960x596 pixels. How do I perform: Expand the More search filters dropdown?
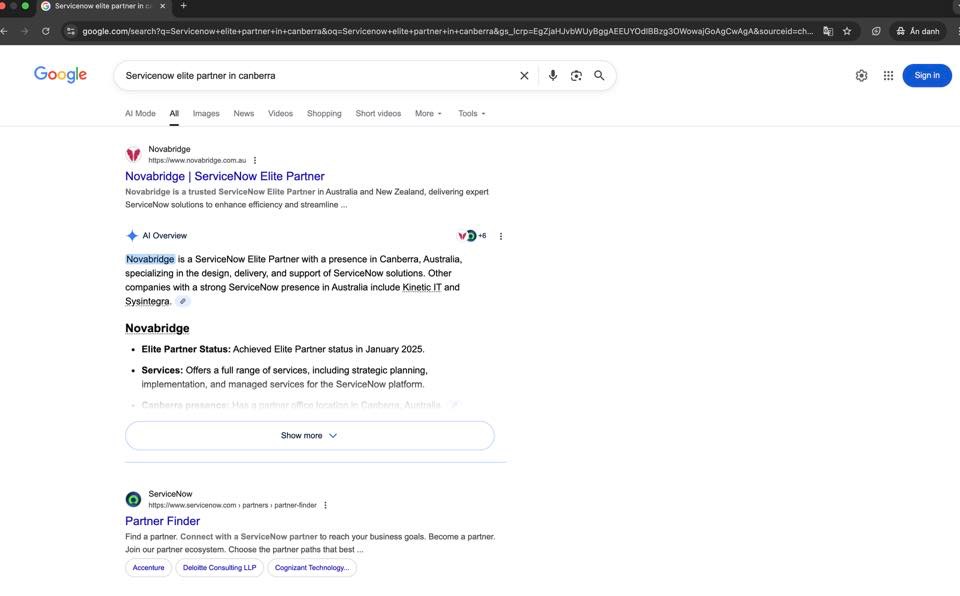[428, 113]
